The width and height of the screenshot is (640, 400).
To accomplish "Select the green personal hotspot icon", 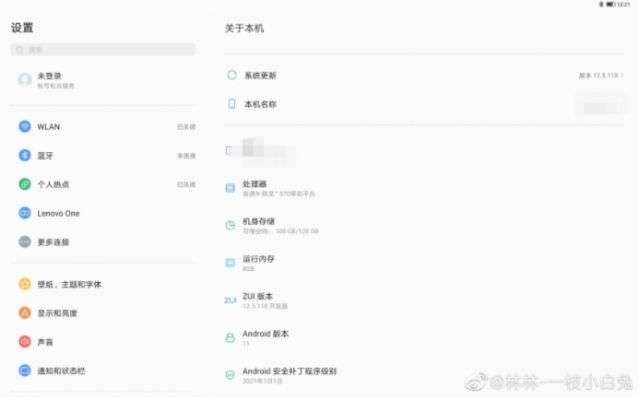I will (x=25, y=184).
